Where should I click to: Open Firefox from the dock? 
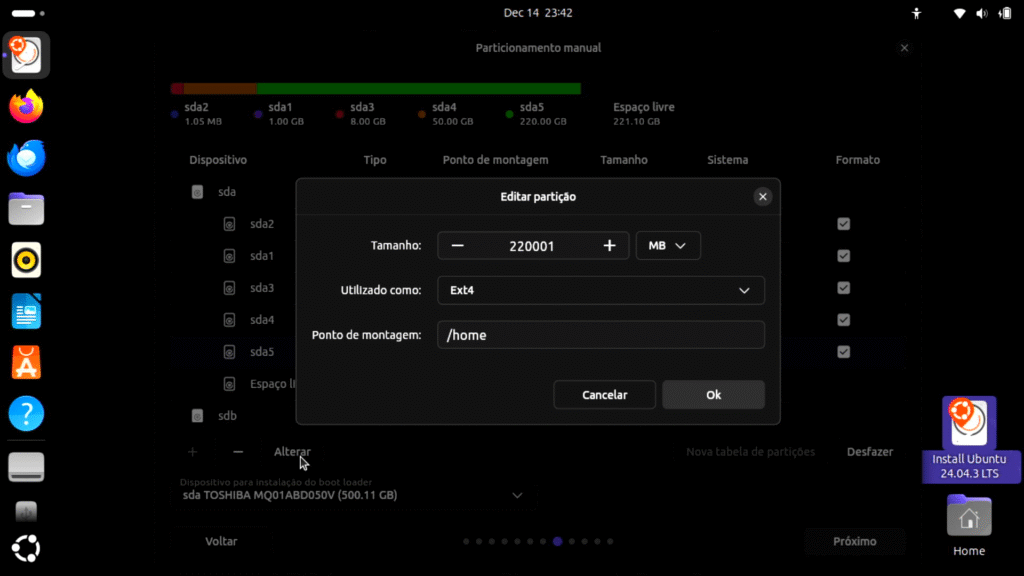[27, 106]
